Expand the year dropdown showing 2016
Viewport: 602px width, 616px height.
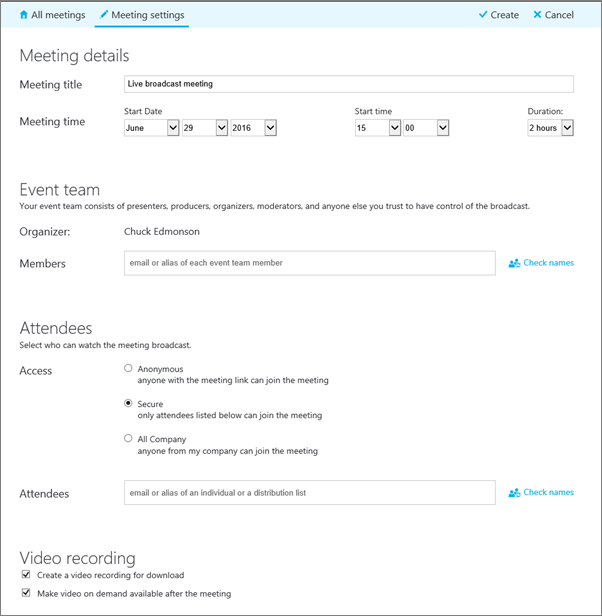255,128
